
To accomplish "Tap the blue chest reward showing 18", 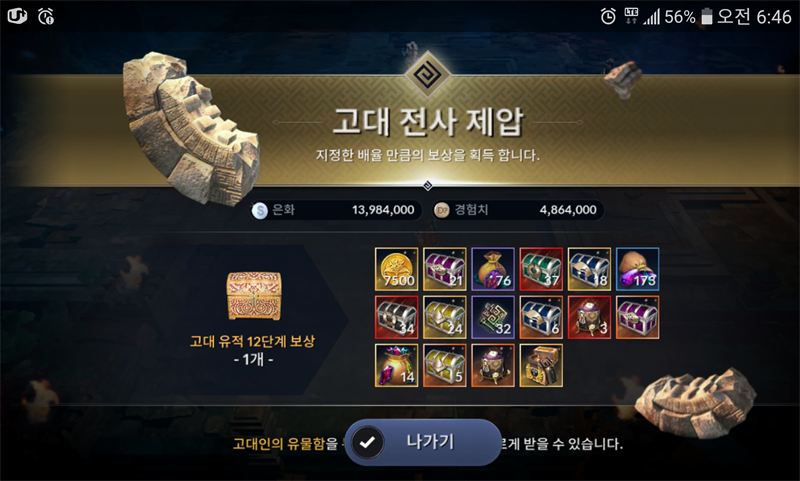I will [x=589, y=269].
